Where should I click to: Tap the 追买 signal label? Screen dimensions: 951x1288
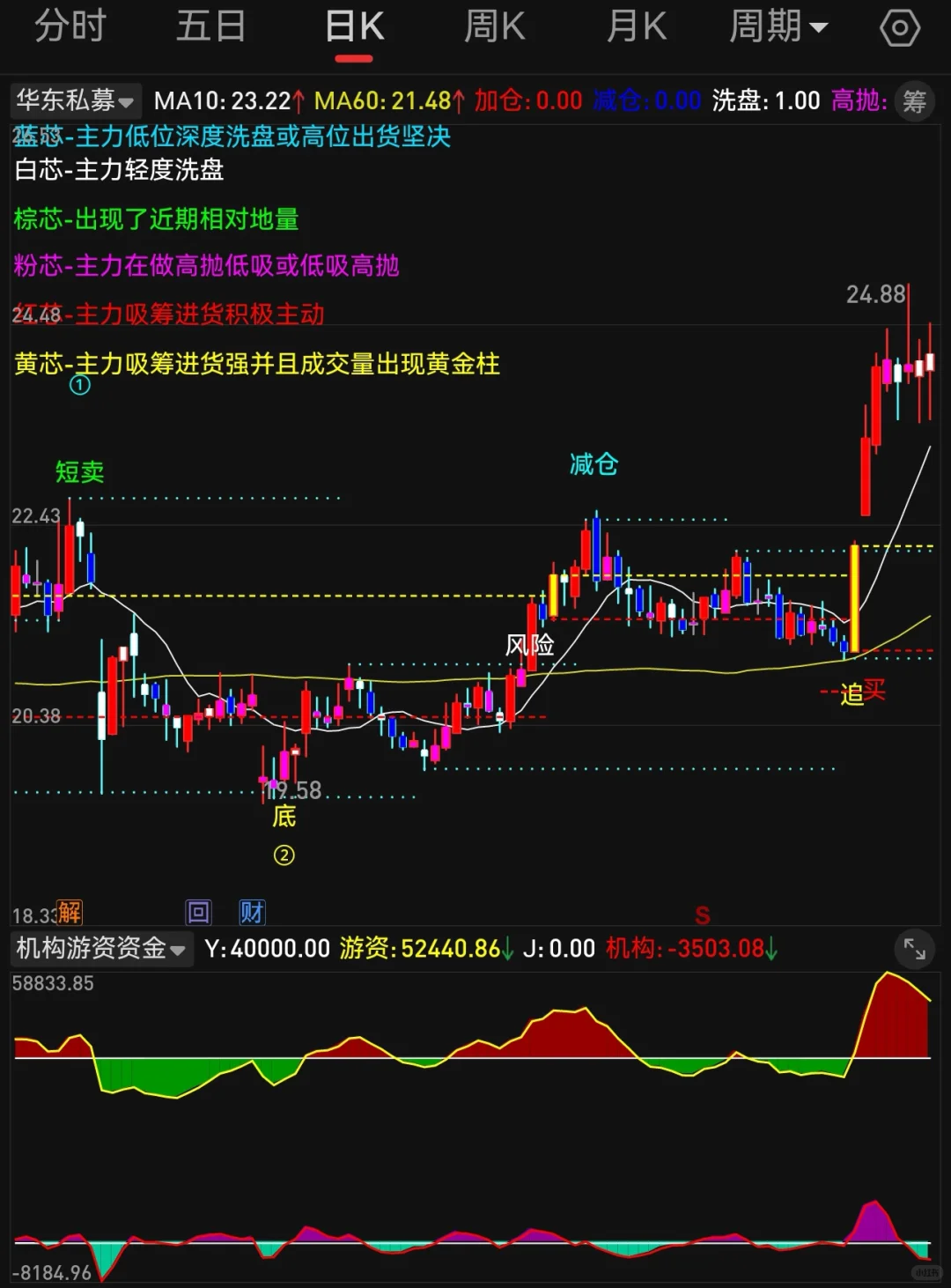coord(862,692)
